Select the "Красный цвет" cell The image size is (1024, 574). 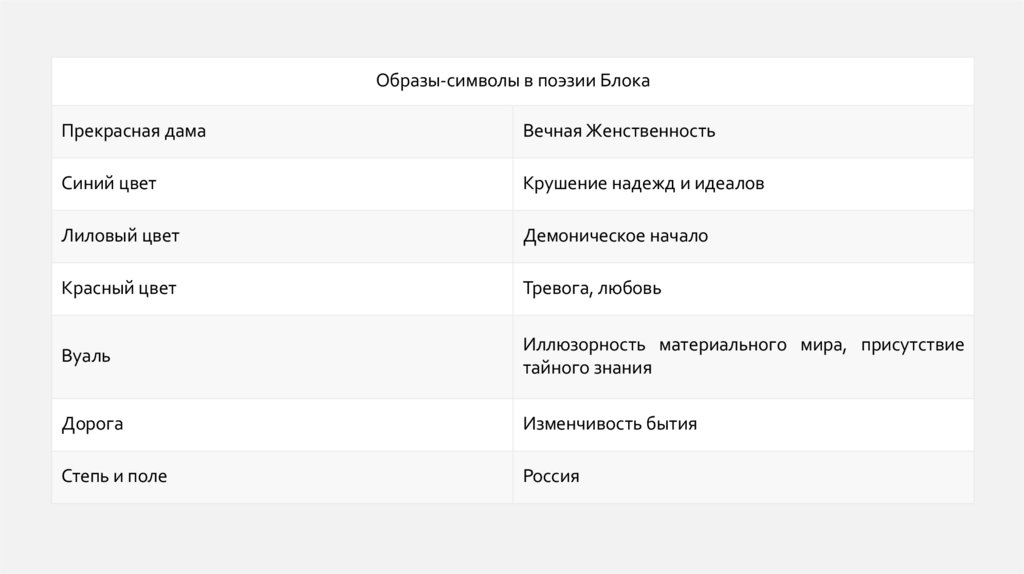(x=119, y=289)
